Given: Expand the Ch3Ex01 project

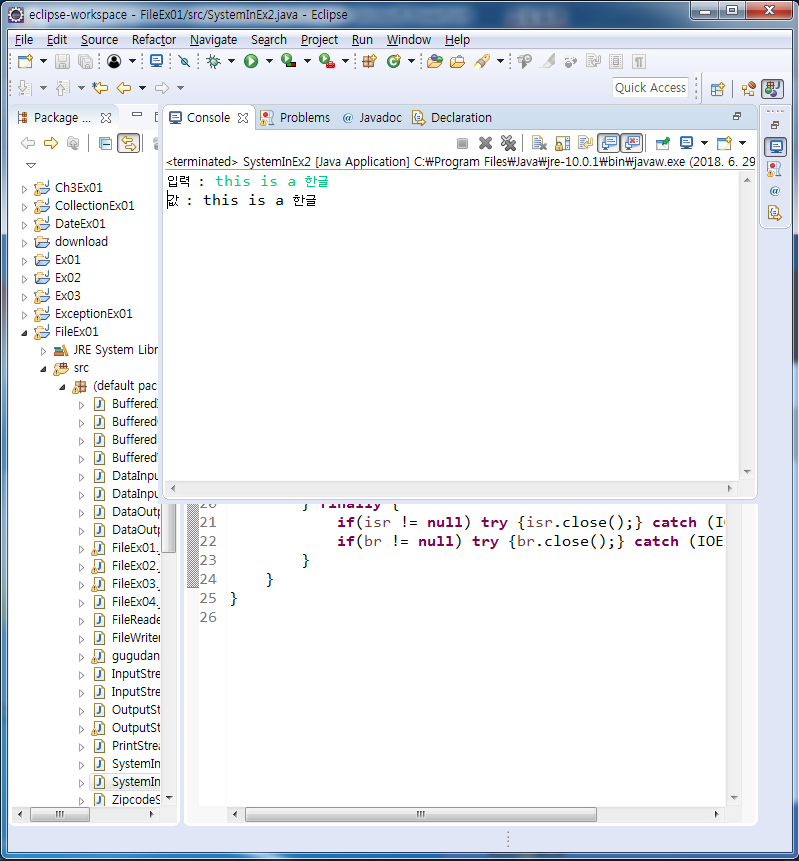Looking at the screenshot, I should tap(24, 189).
